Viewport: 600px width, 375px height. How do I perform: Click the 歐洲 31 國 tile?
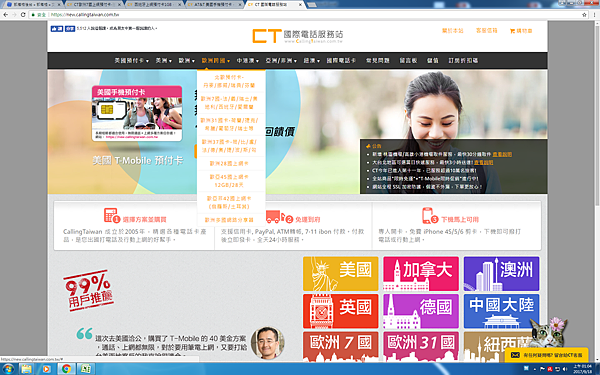(421, 347)
